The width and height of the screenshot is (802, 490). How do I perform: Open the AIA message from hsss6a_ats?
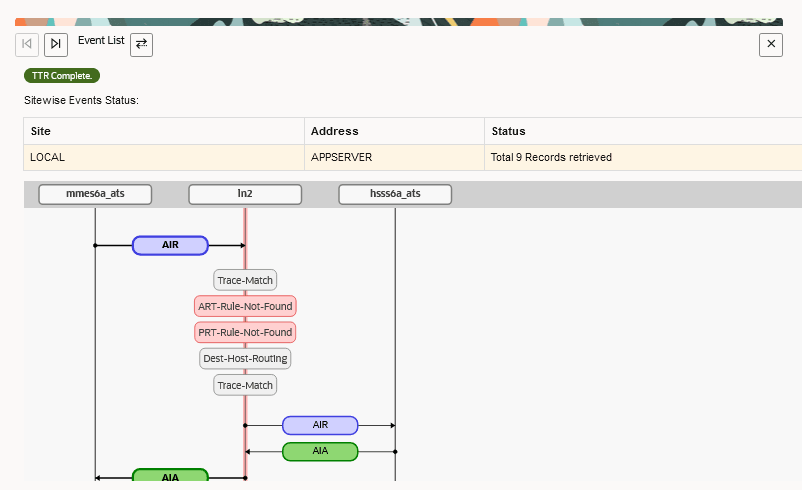point(320,452)
